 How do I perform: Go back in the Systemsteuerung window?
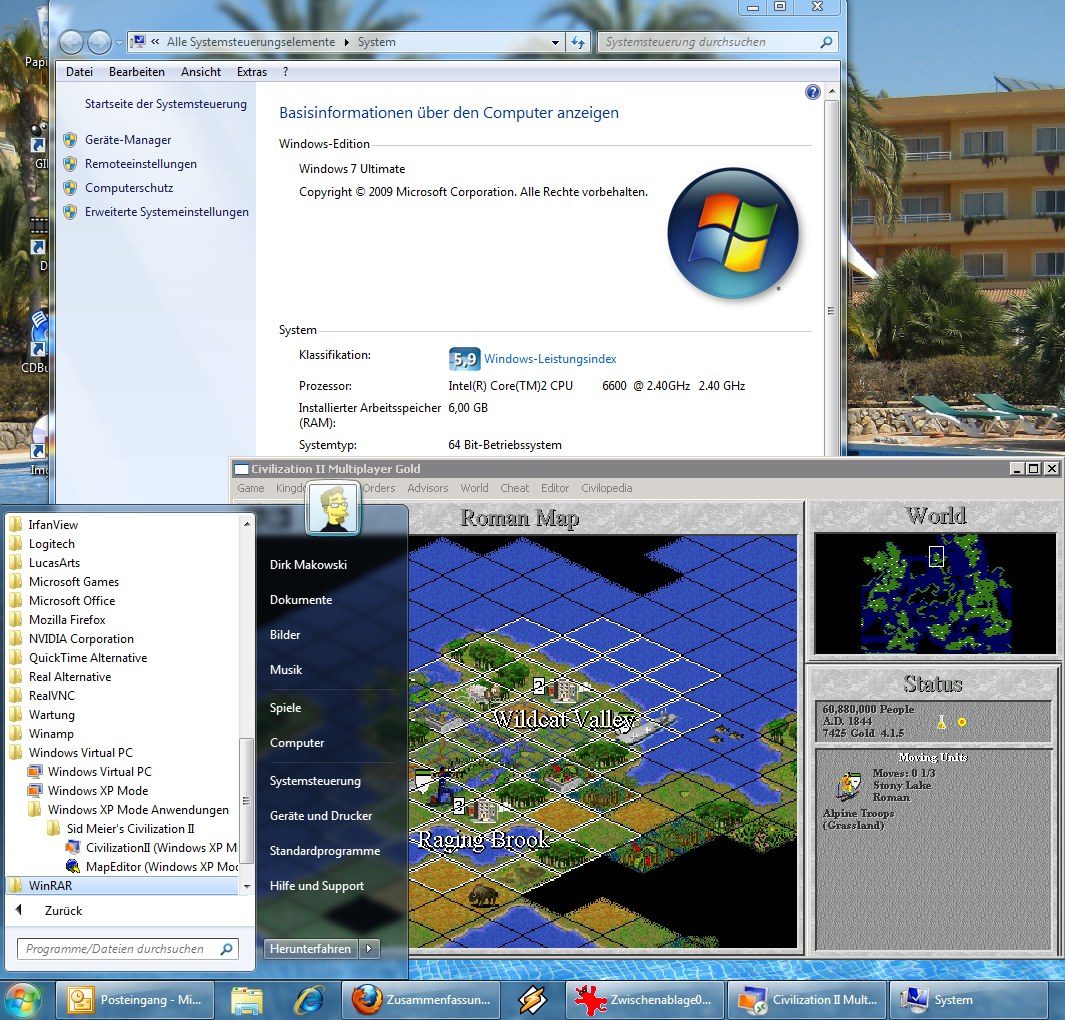pyautogui.click(x=71, y=42)
